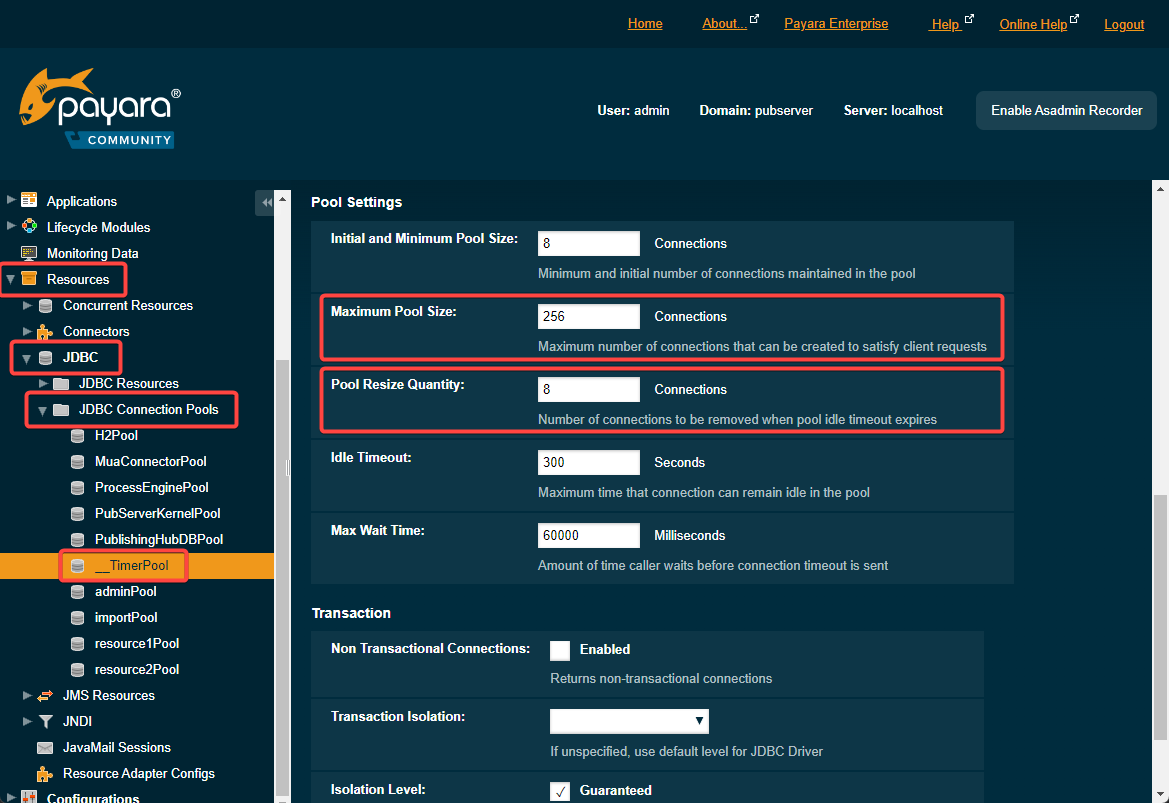Collapse the left navigation sidebar
Image resolution: width=1169 pixels, height=803 pixels.
tap(265, 203)
